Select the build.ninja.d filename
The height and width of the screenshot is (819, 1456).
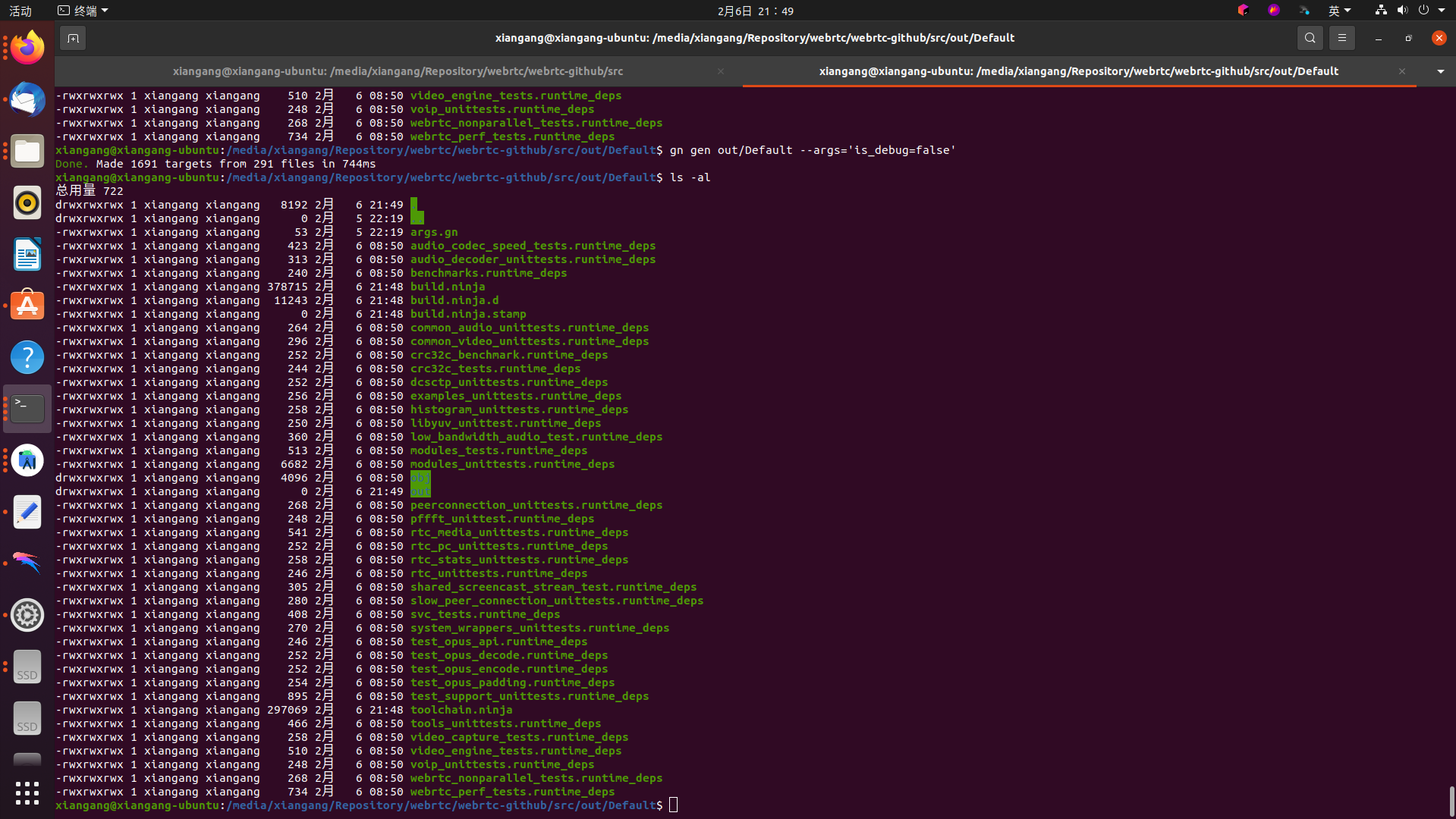[454, 300]
